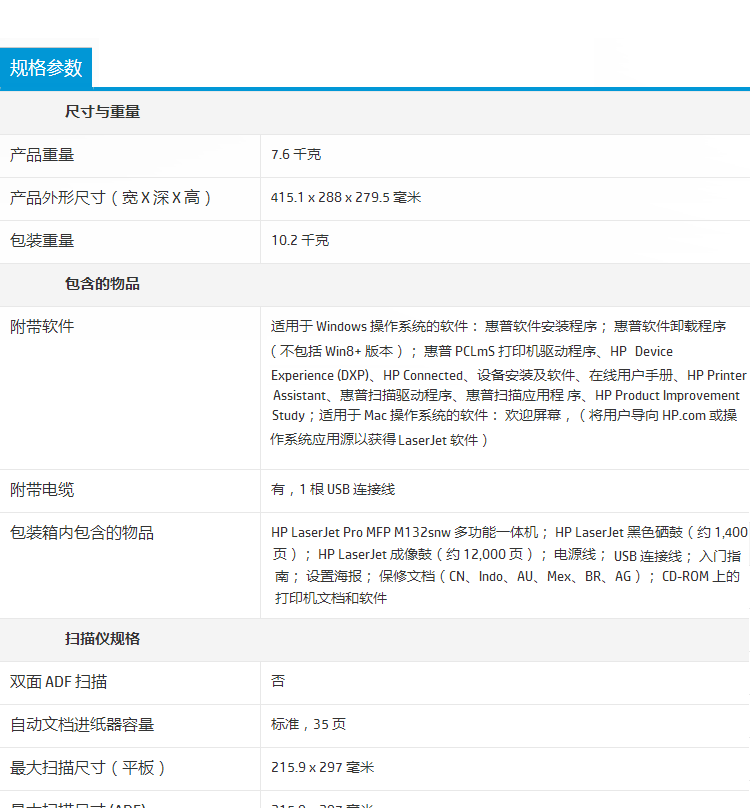Click the 包含的物品 section header
This screenshot has width=750, height=808.
(102, 284)
